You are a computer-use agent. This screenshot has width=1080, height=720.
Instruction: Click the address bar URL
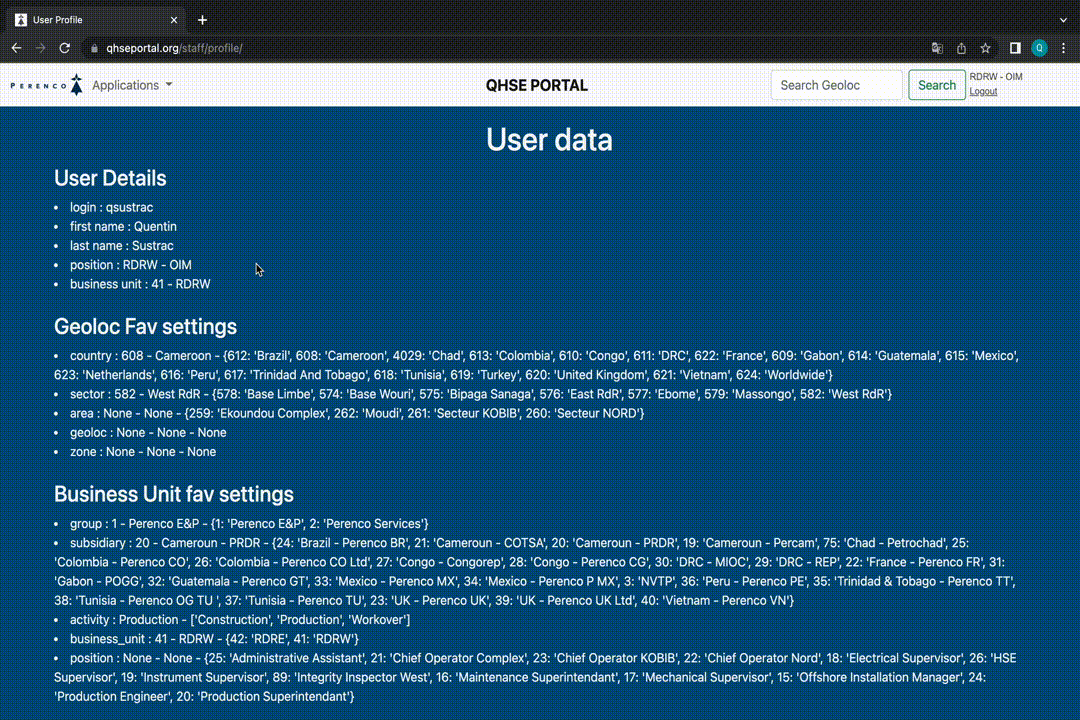coord(174,48)
